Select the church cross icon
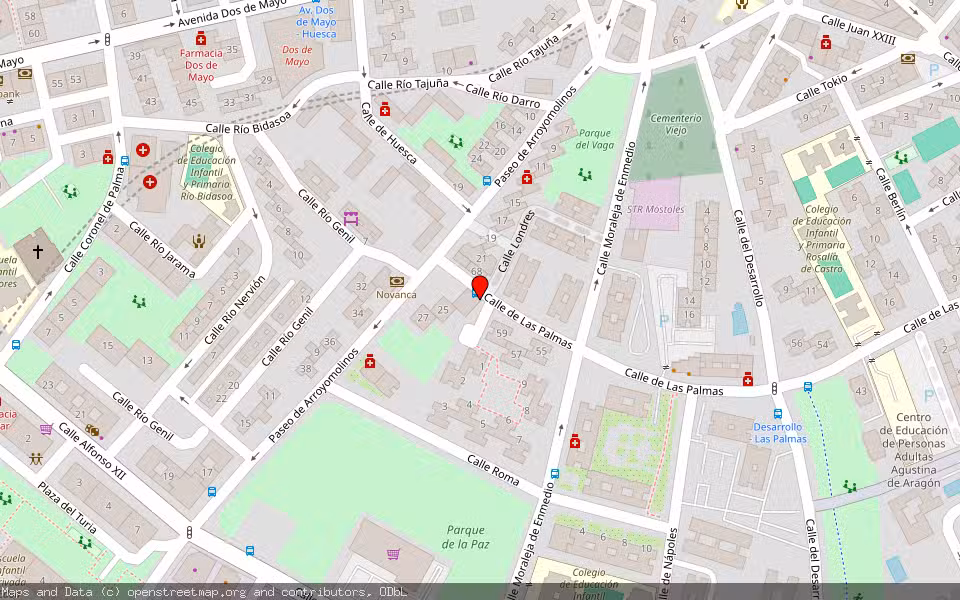 pos(38,251)
